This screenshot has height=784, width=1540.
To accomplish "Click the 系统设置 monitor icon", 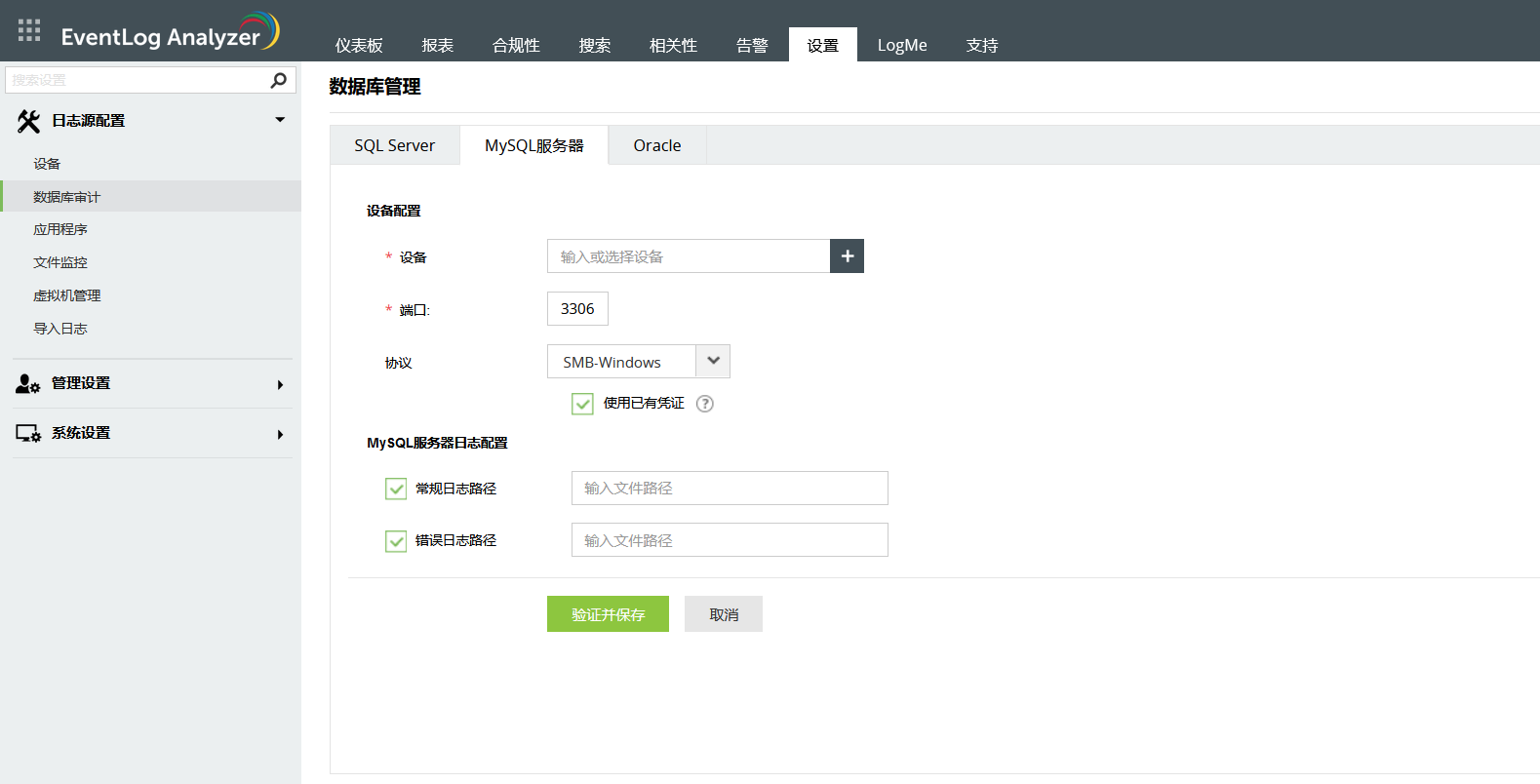I will pyautogui.click(x=27, y=434).
